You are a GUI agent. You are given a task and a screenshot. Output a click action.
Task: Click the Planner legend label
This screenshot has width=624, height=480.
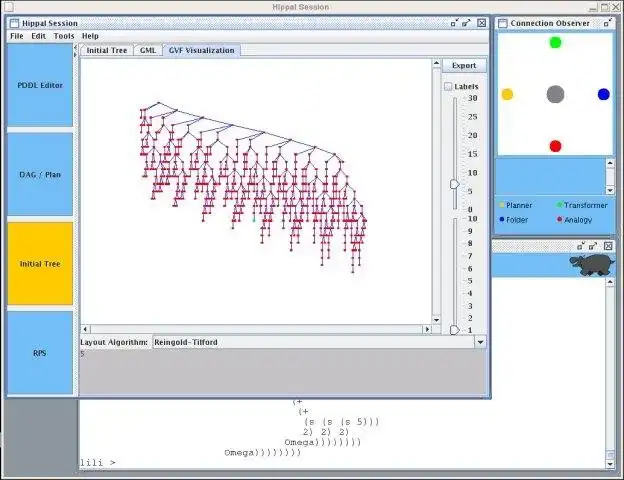coord(519,205)
